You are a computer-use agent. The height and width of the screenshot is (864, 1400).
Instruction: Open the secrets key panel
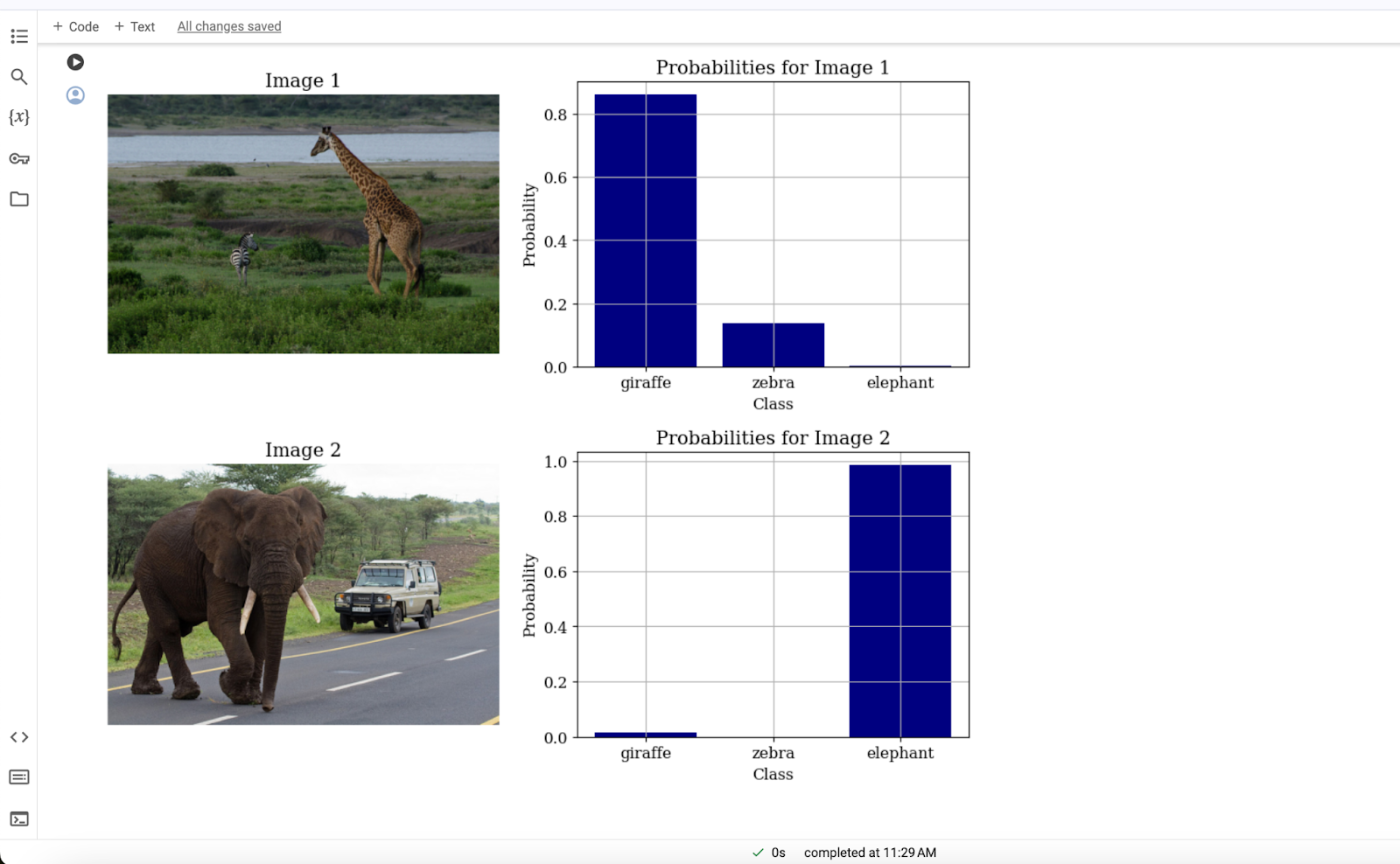pos(19,158)
